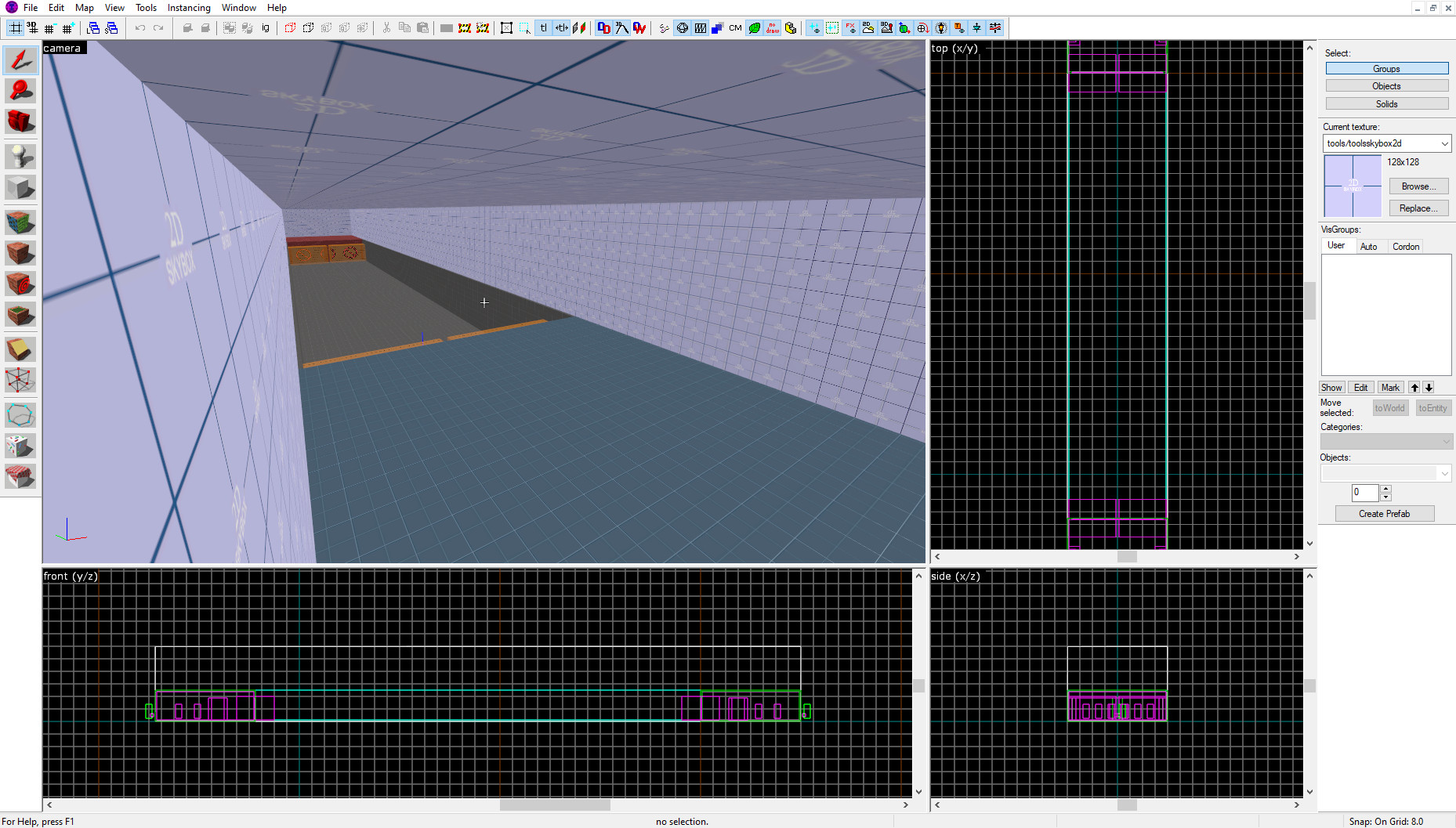
Task: Activate the Magnify tool
Action: [x=20, y=91]
